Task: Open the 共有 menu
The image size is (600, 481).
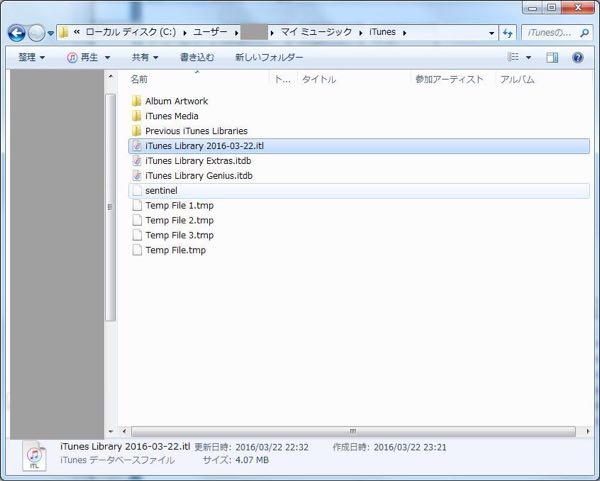Action: click(x=145, y=57)
